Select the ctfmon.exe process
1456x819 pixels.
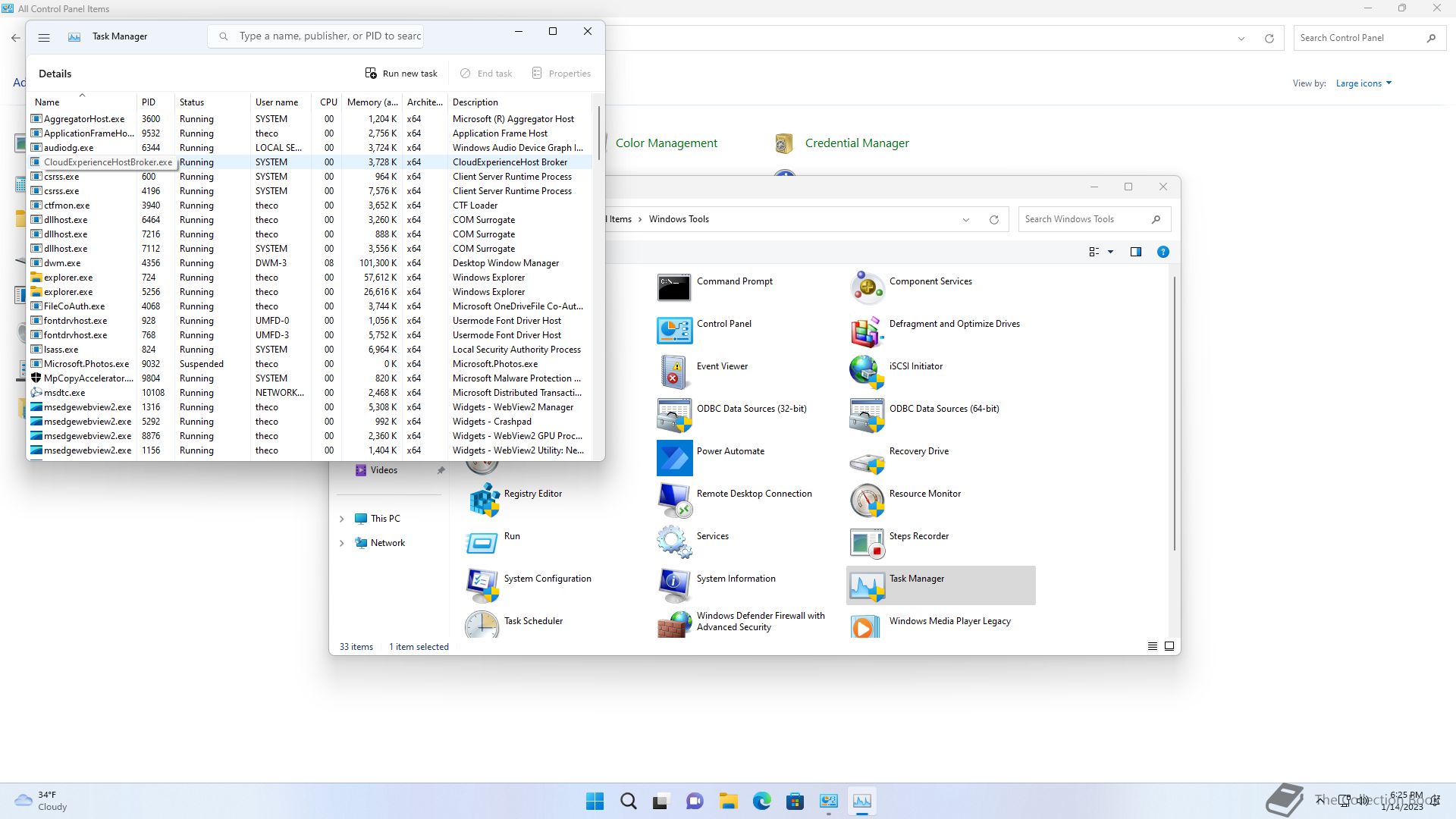[311, 206]
